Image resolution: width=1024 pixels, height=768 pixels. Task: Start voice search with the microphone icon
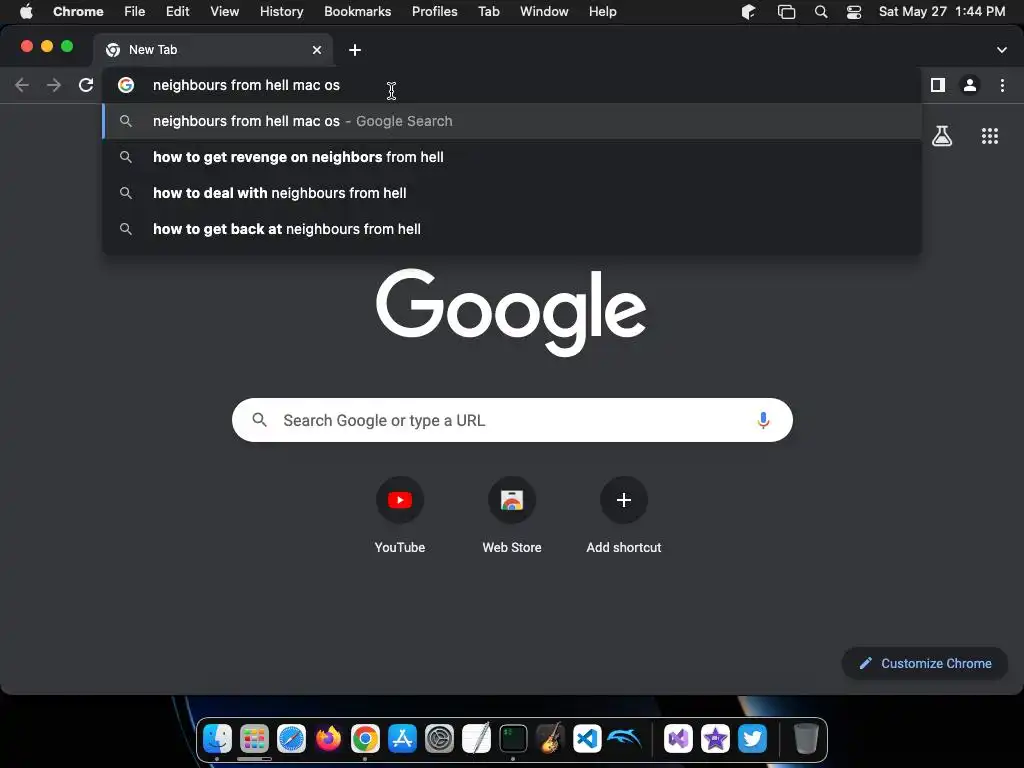click(x=763, y=421)
